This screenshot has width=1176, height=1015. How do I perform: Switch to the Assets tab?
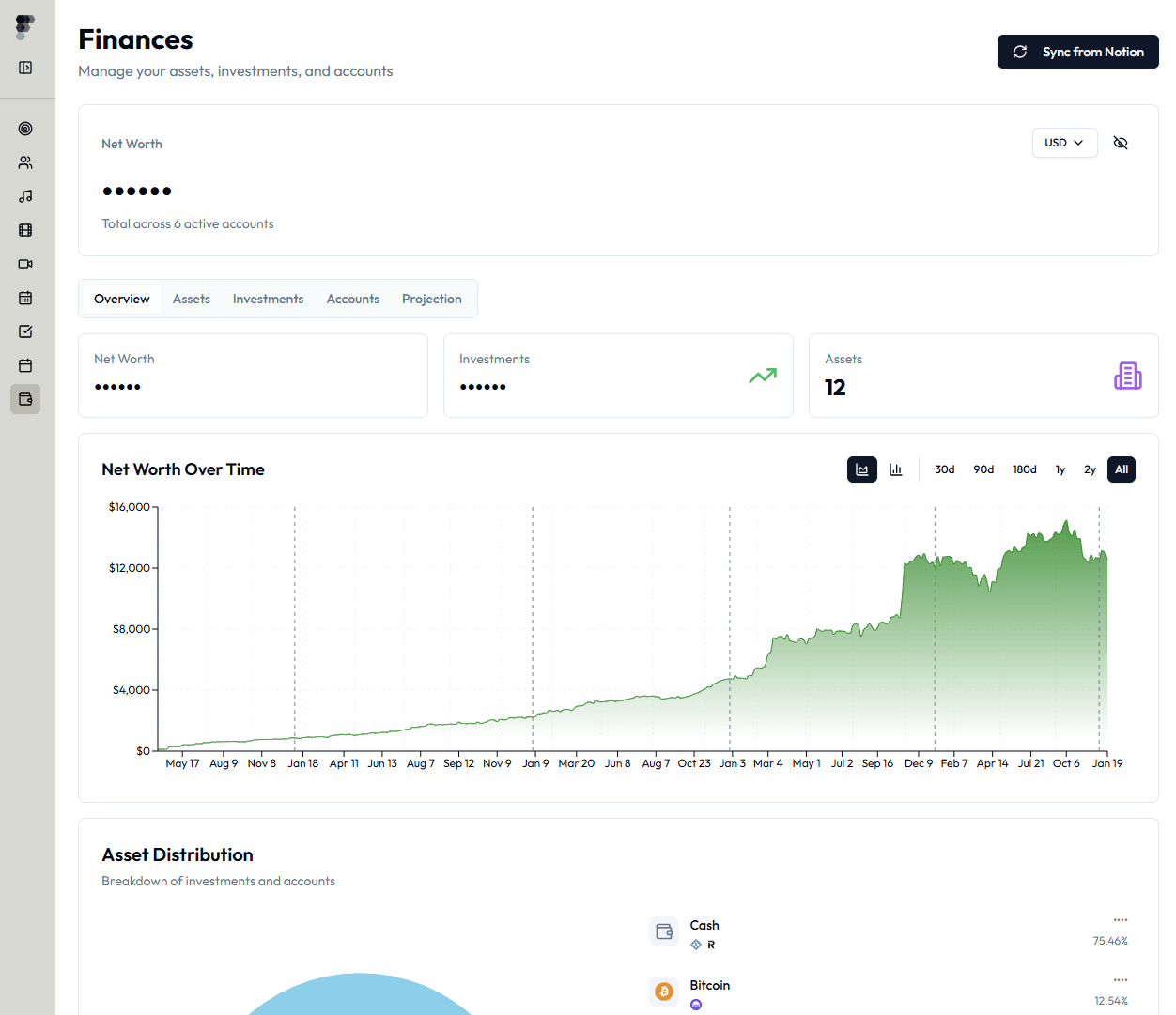coord(191,299)
